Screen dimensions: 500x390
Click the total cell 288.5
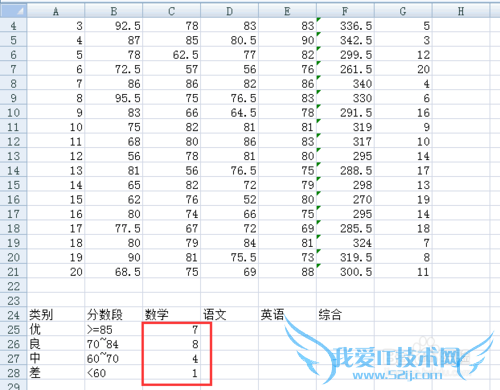tap(345, 170)
